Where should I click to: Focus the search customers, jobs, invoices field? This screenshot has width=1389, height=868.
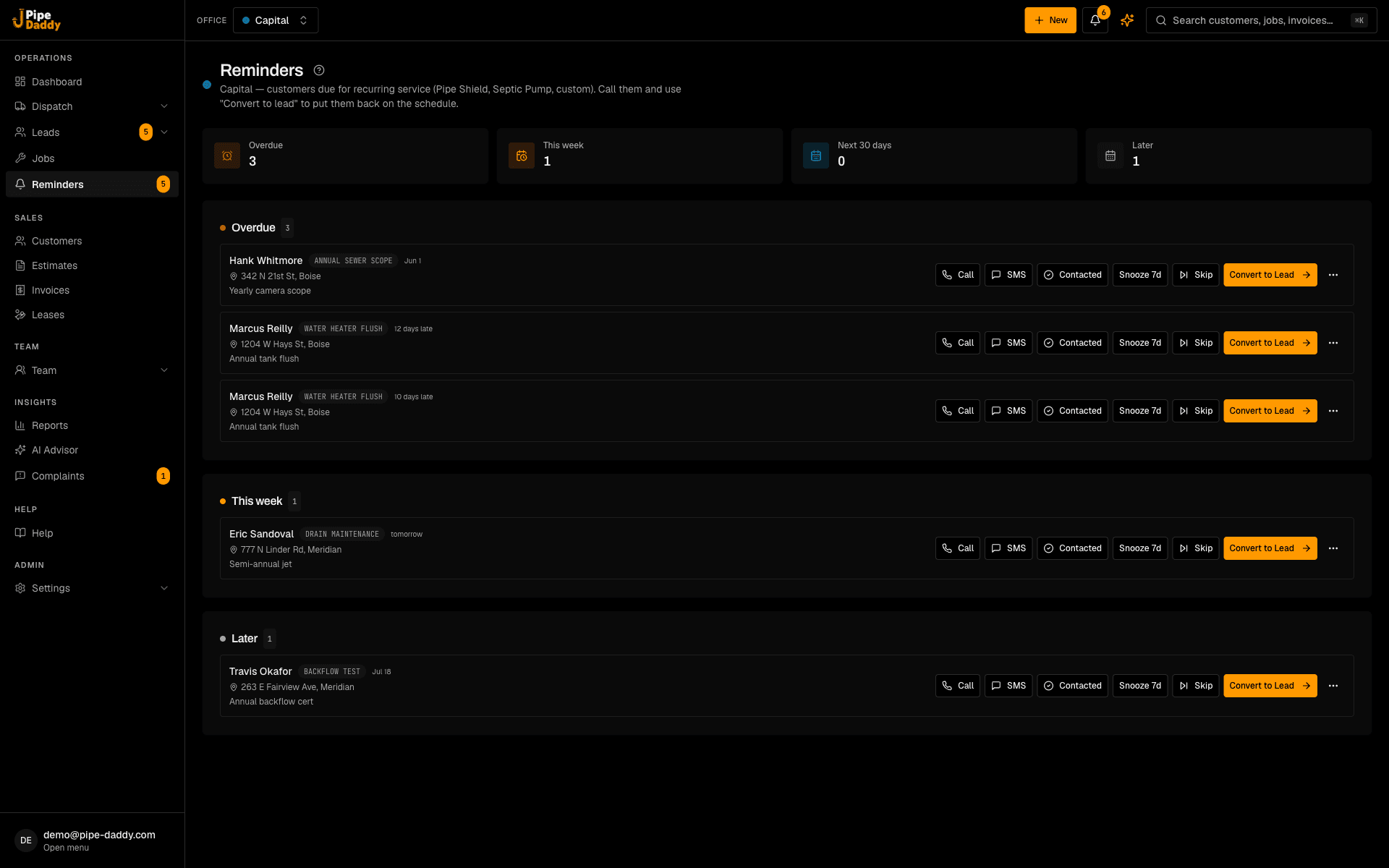(1261, 20)
